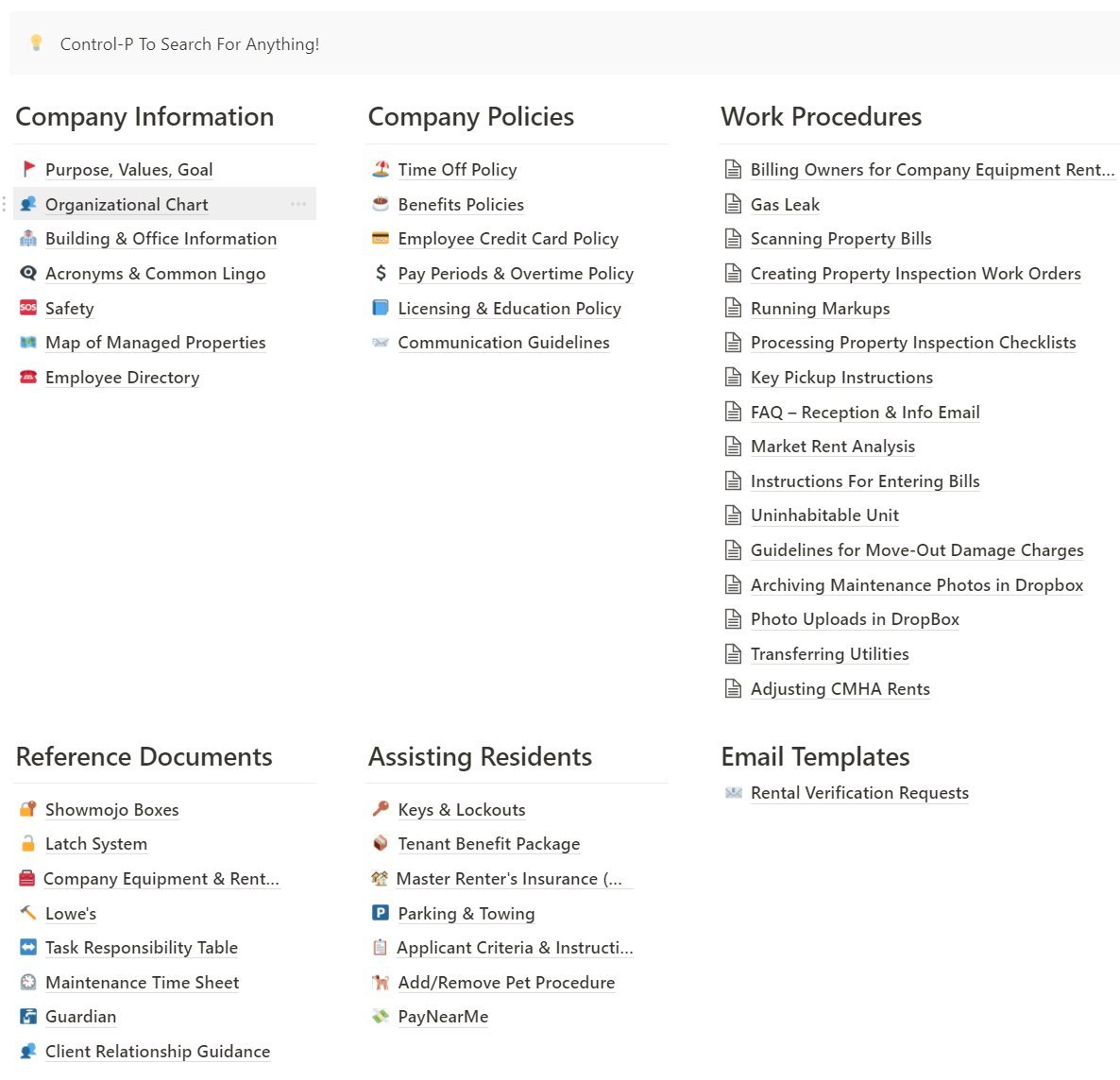This screenshot has height=1080, width=1120.
Task: Click the blue book icon for Licensing & Education Policy
Action: coord(381,308)
